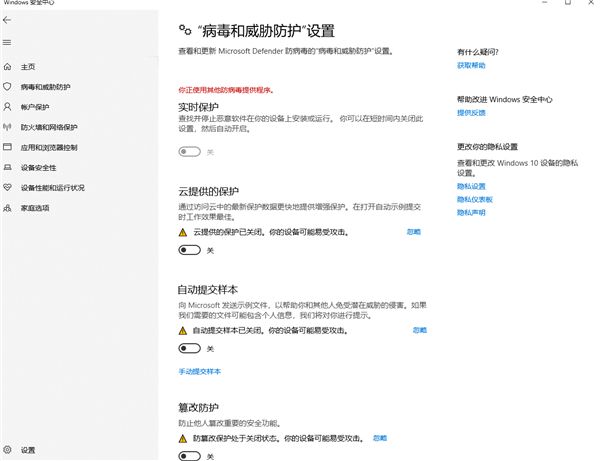Open the hamburger navigation menu
The height and width of the screenshot is (461, 600).
[8, 42]
